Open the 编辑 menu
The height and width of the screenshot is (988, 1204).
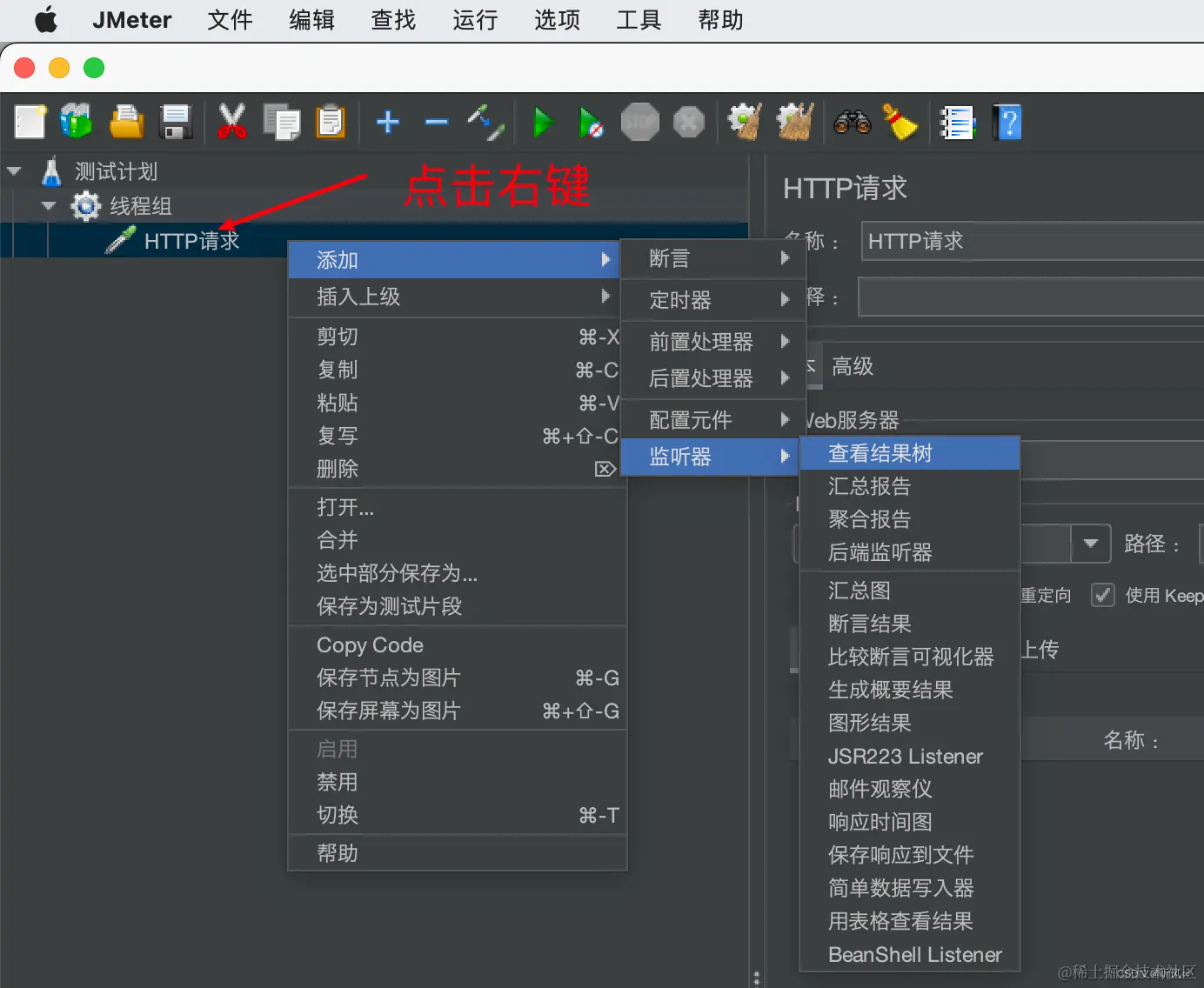click(x=311, y=20)
